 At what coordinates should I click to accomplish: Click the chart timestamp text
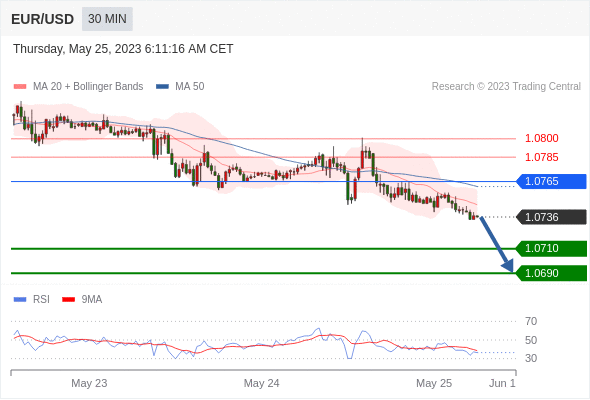click(123, 49)
